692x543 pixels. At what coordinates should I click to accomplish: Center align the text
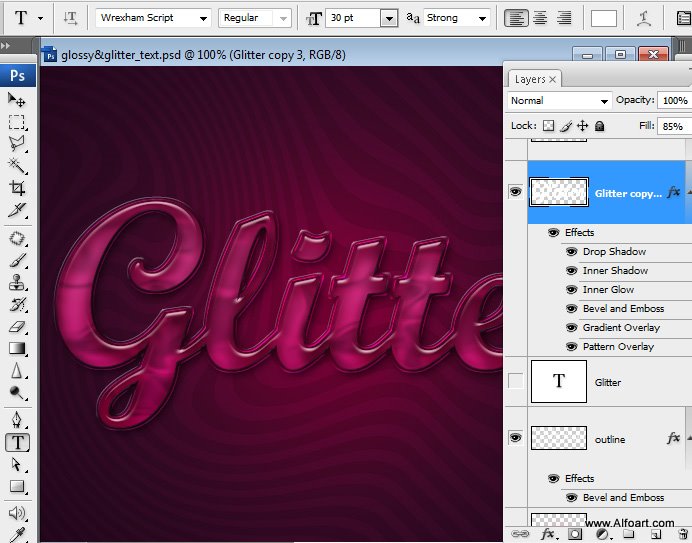pos(540,18)
